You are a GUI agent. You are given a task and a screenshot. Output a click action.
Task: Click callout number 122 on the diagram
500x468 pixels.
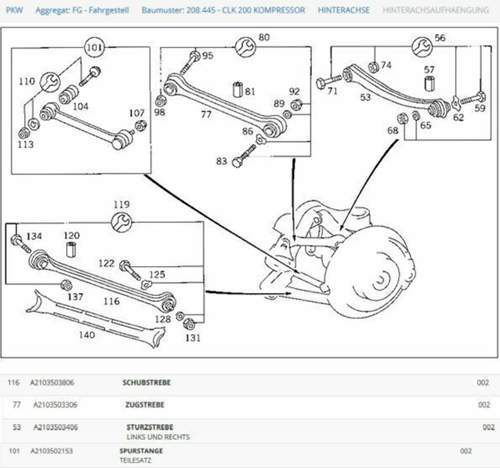coord(106,263)
